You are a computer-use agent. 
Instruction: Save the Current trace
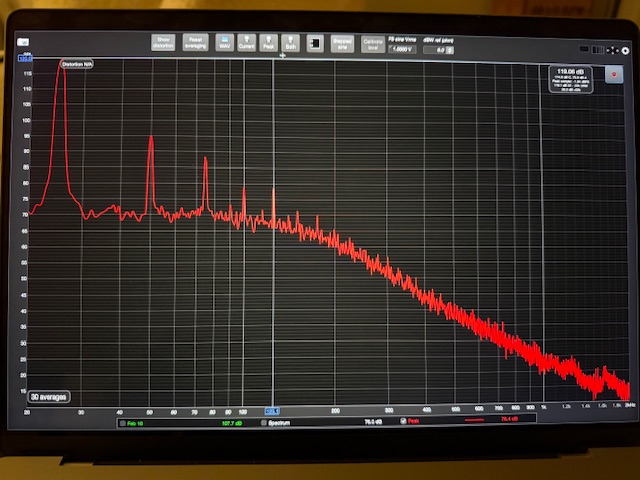coord(246,43)
